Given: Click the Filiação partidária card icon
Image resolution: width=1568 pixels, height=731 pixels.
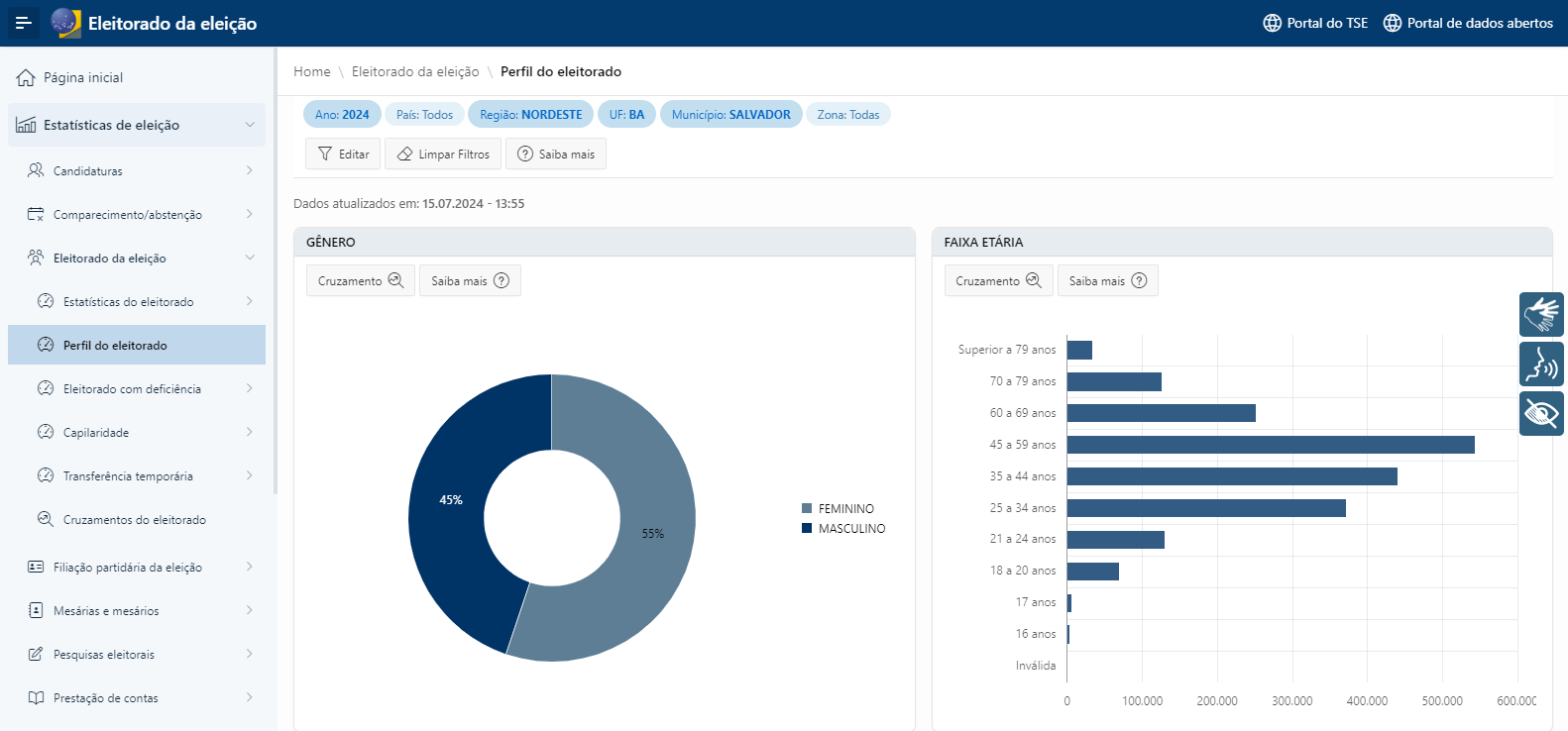Looking at the screenshot, I should click(36, 567).
